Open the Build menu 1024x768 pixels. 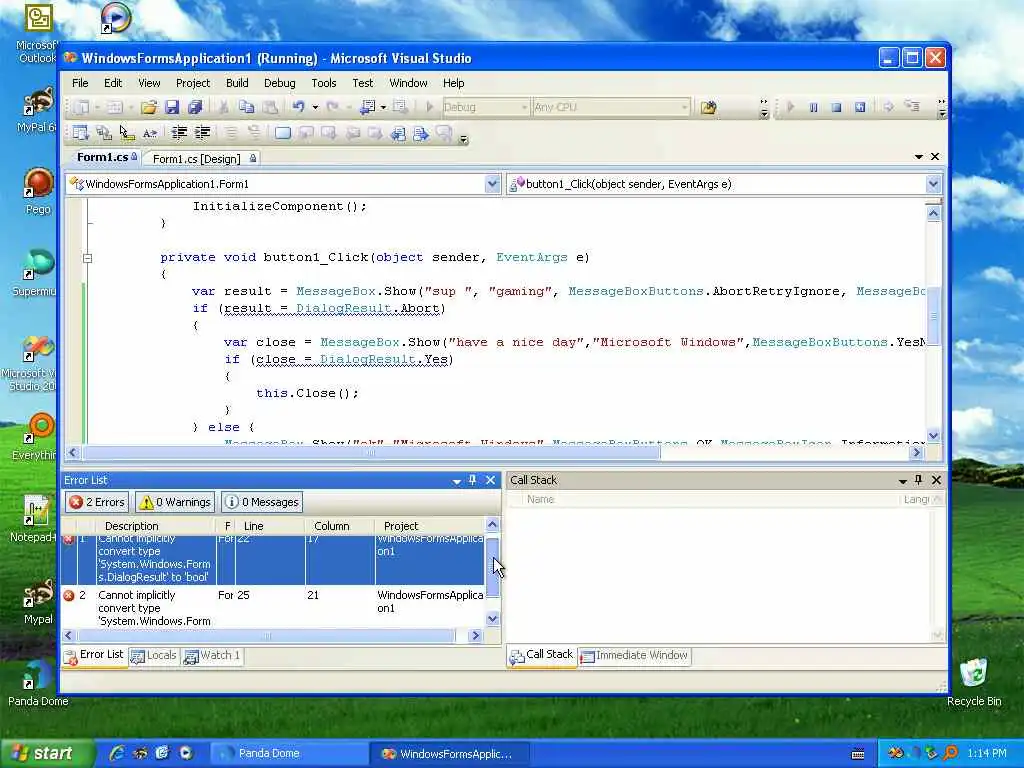237,83
